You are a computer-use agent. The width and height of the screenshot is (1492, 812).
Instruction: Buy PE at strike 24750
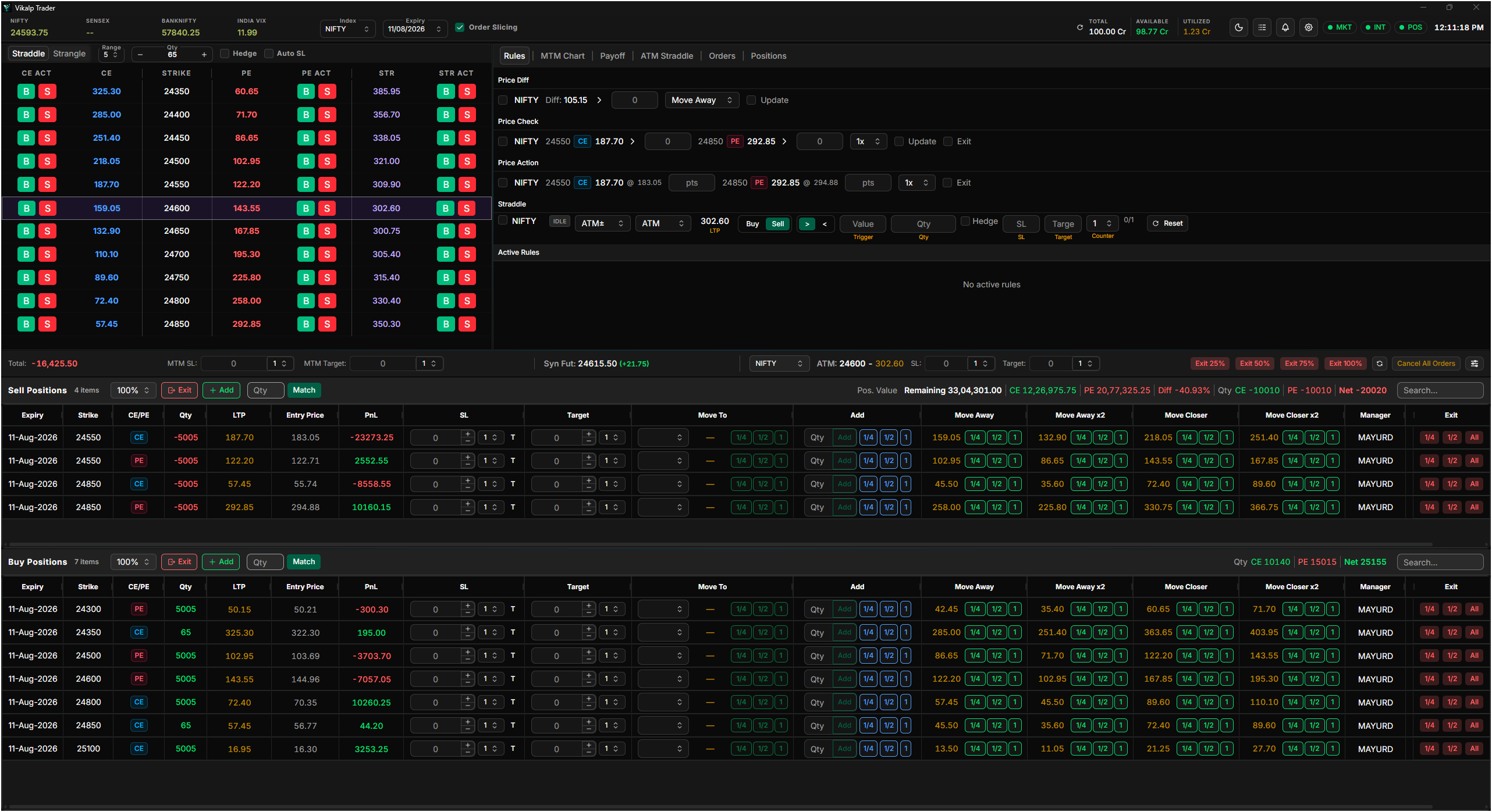pyautogui.click(x=306, y=277)
